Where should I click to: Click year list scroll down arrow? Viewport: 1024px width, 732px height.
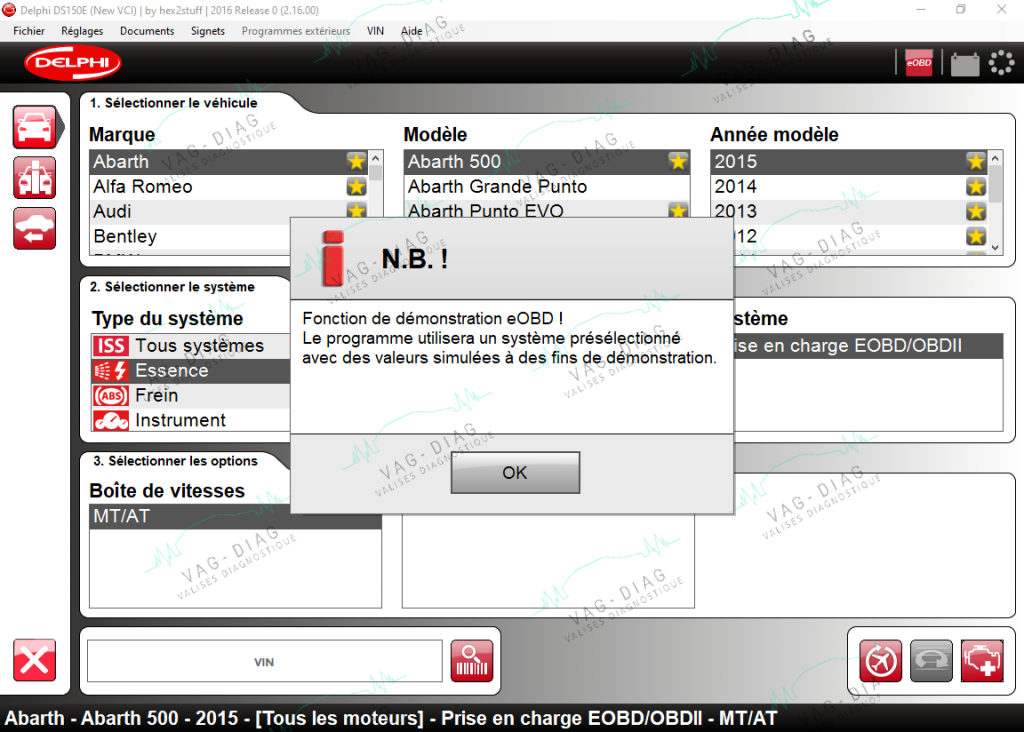[995, 247]
